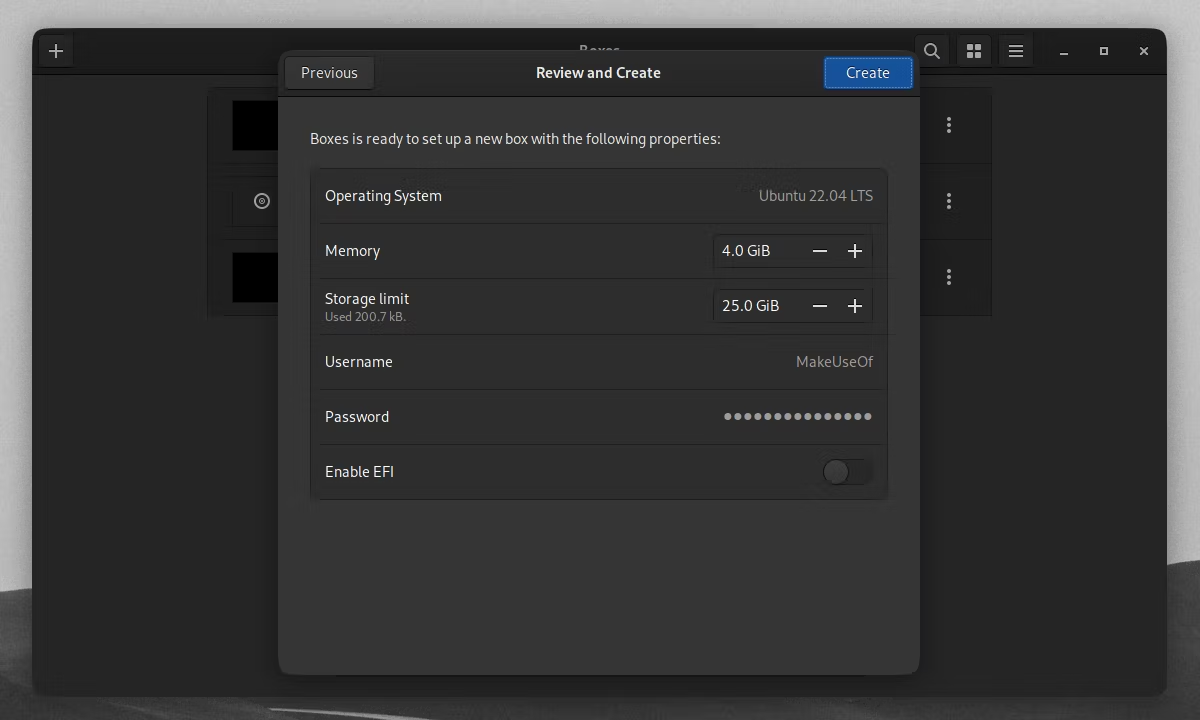The height and width of the screenshot is (720, 1200).
Task: Maximize the Boxes window
Action: pos(1104,51)
